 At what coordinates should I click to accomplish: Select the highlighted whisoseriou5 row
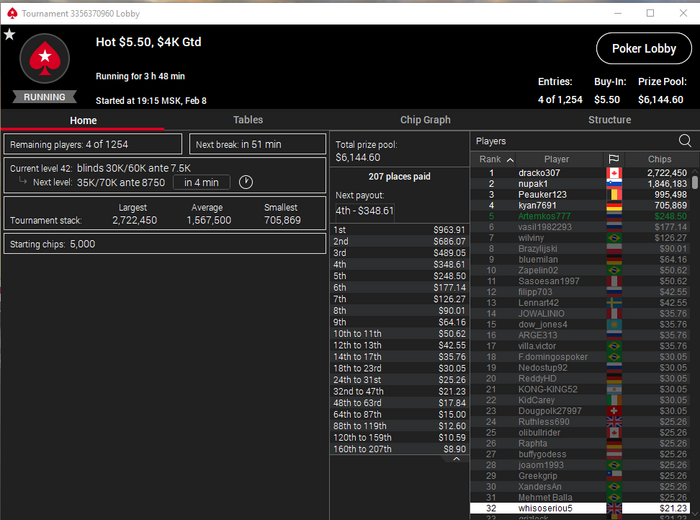coord(579,508)
